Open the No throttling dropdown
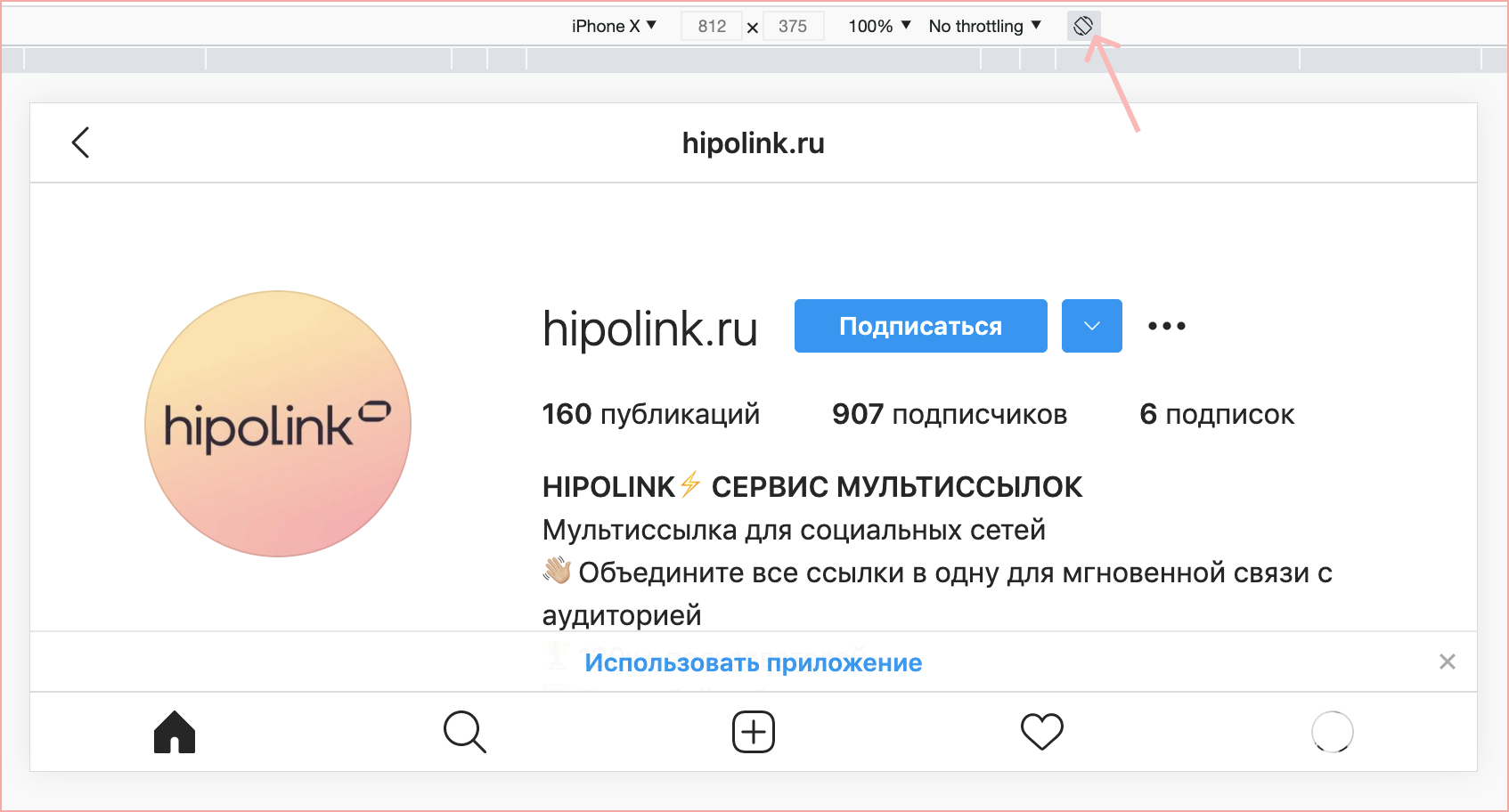 tap(984, 26)
